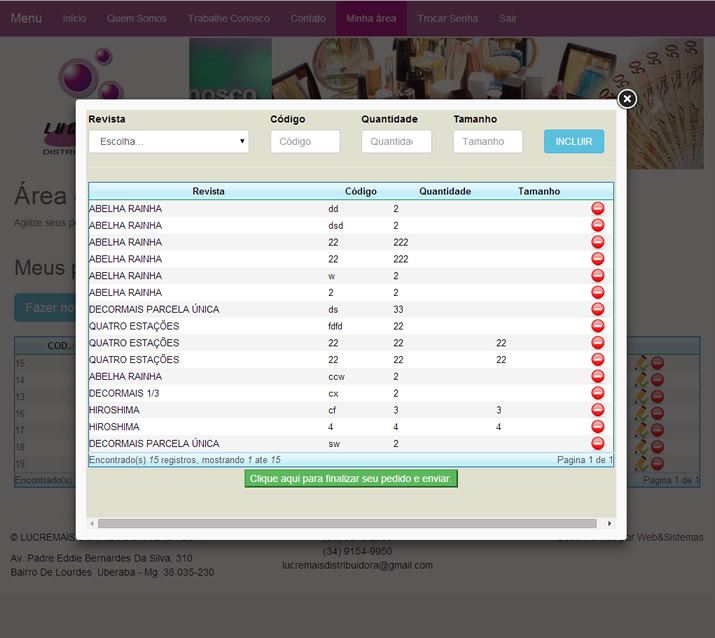Click Sair to log out
The height and width of the screenshot is (638, 715).
(508, 18)
